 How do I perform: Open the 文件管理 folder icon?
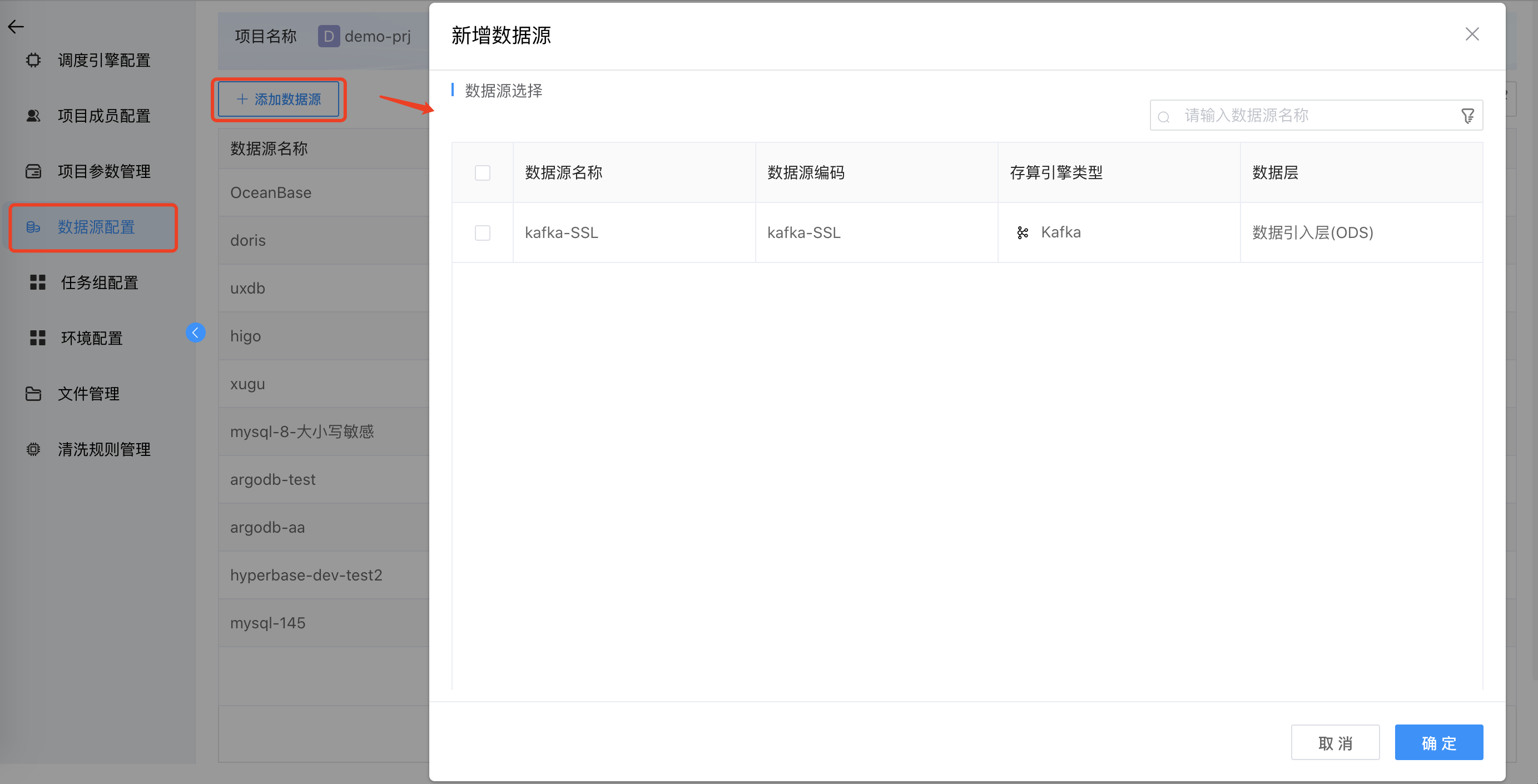[x=33, y=394]
